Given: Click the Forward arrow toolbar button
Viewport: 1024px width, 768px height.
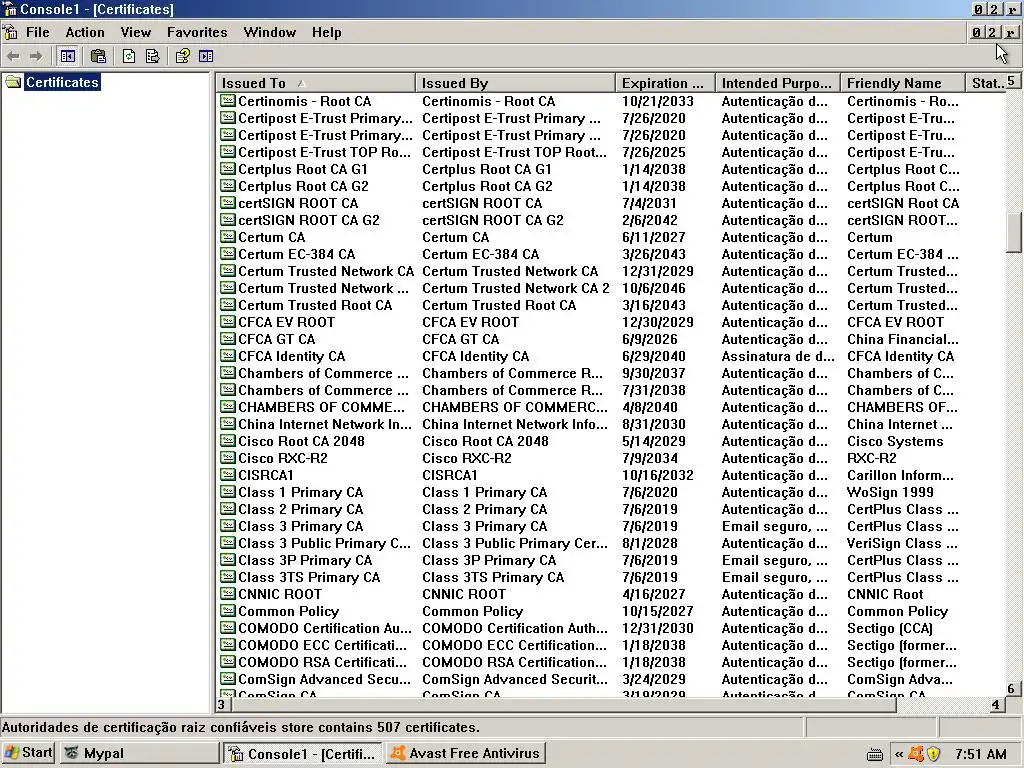Looking at the screenshot, I should point(36,57).
